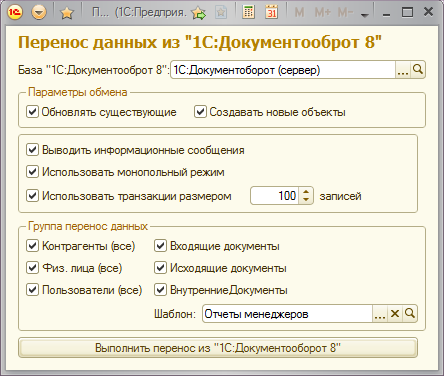
Task: Toggle ВнутренниеДокументы checkbox
Action: click(x=160, y=290)
